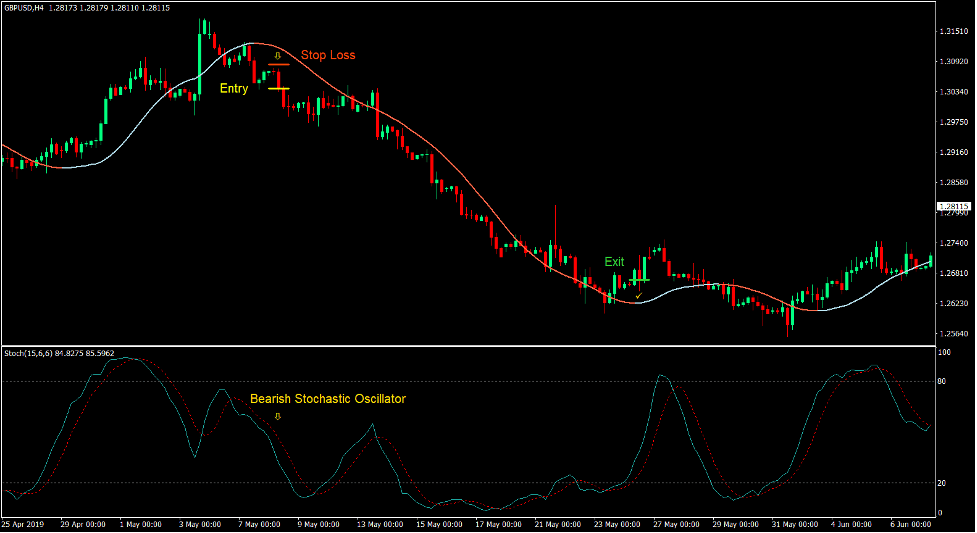The height and width of the screenshot is (533, 977).
Task: Click the 25 Apr 2019 date label
Action: [x=23, y=524]
